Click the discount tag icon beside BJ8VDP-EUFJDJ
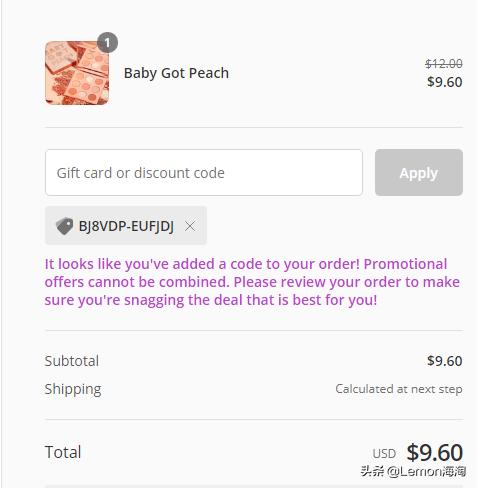 (64, 226)
